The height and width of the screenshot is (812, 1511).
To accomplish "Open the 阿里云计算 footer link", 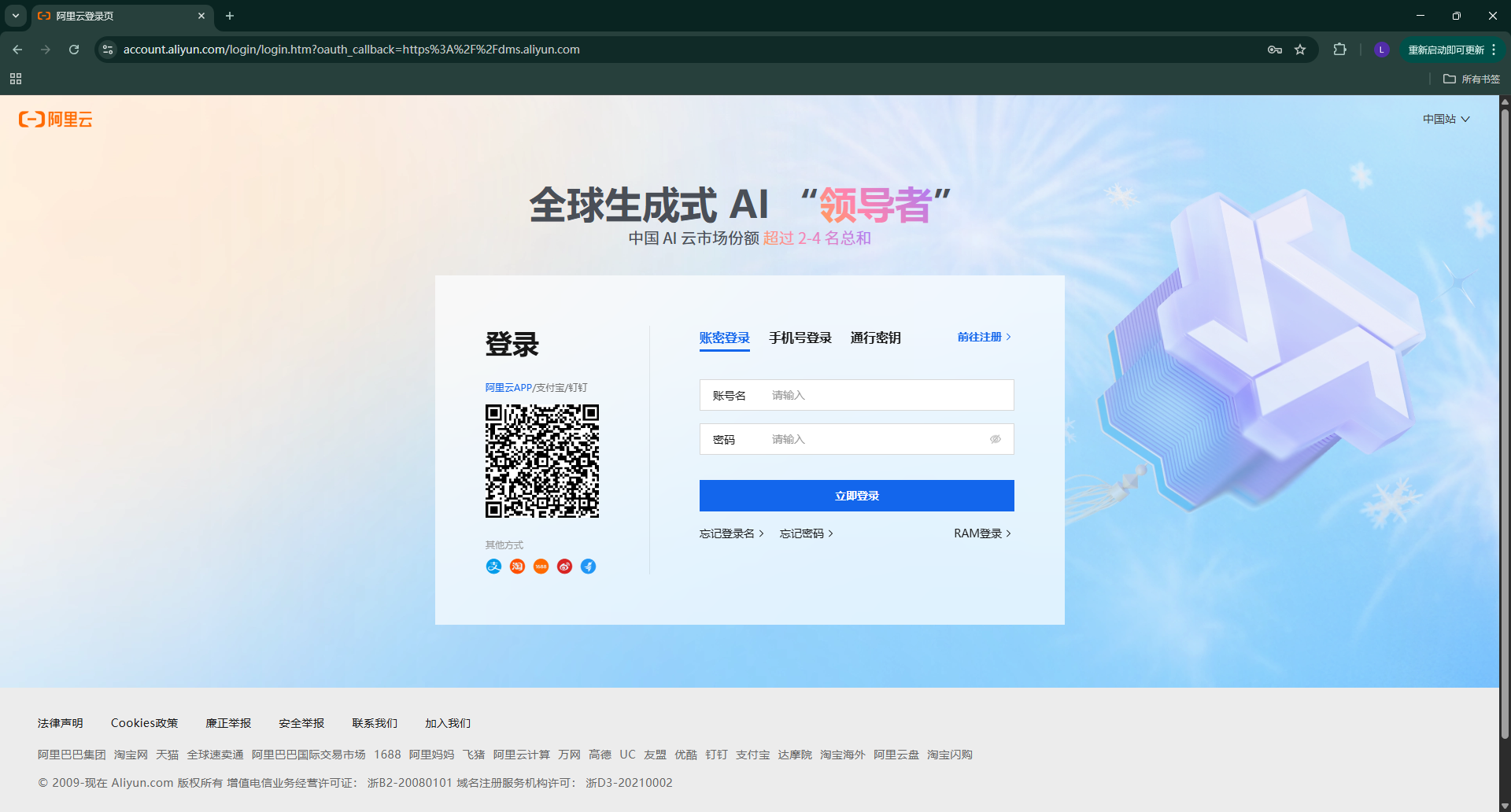I will tap(522, 755).
